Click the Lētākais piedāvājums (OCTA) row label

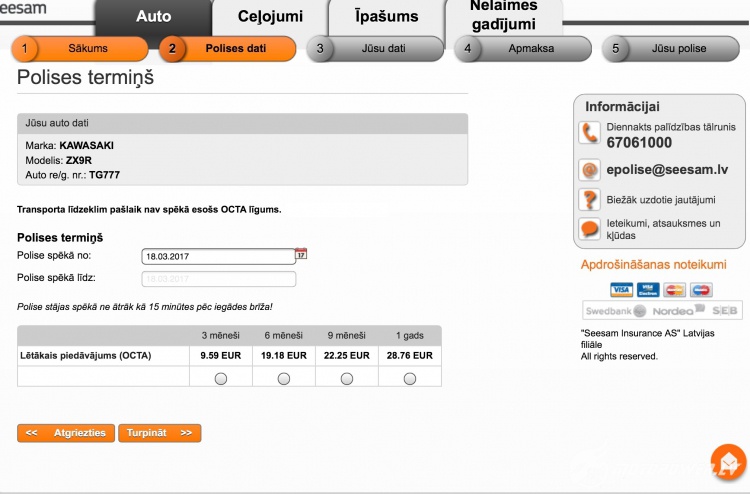pyautogui.click(x=86, y=356)
